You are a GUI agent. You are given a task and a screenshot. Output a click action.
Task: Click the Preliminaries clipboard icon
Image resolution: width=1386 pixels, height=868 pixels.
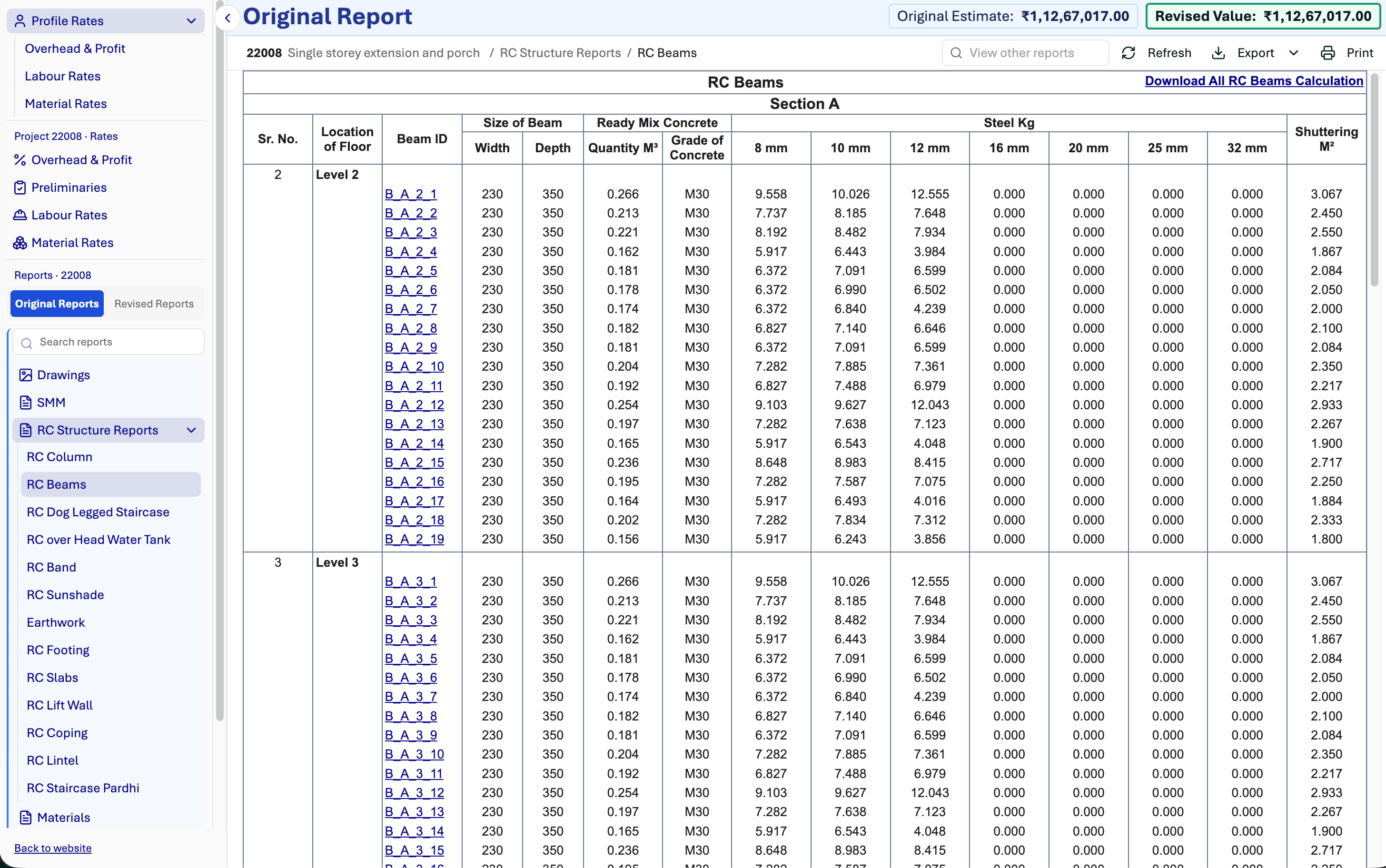(20, 187)
